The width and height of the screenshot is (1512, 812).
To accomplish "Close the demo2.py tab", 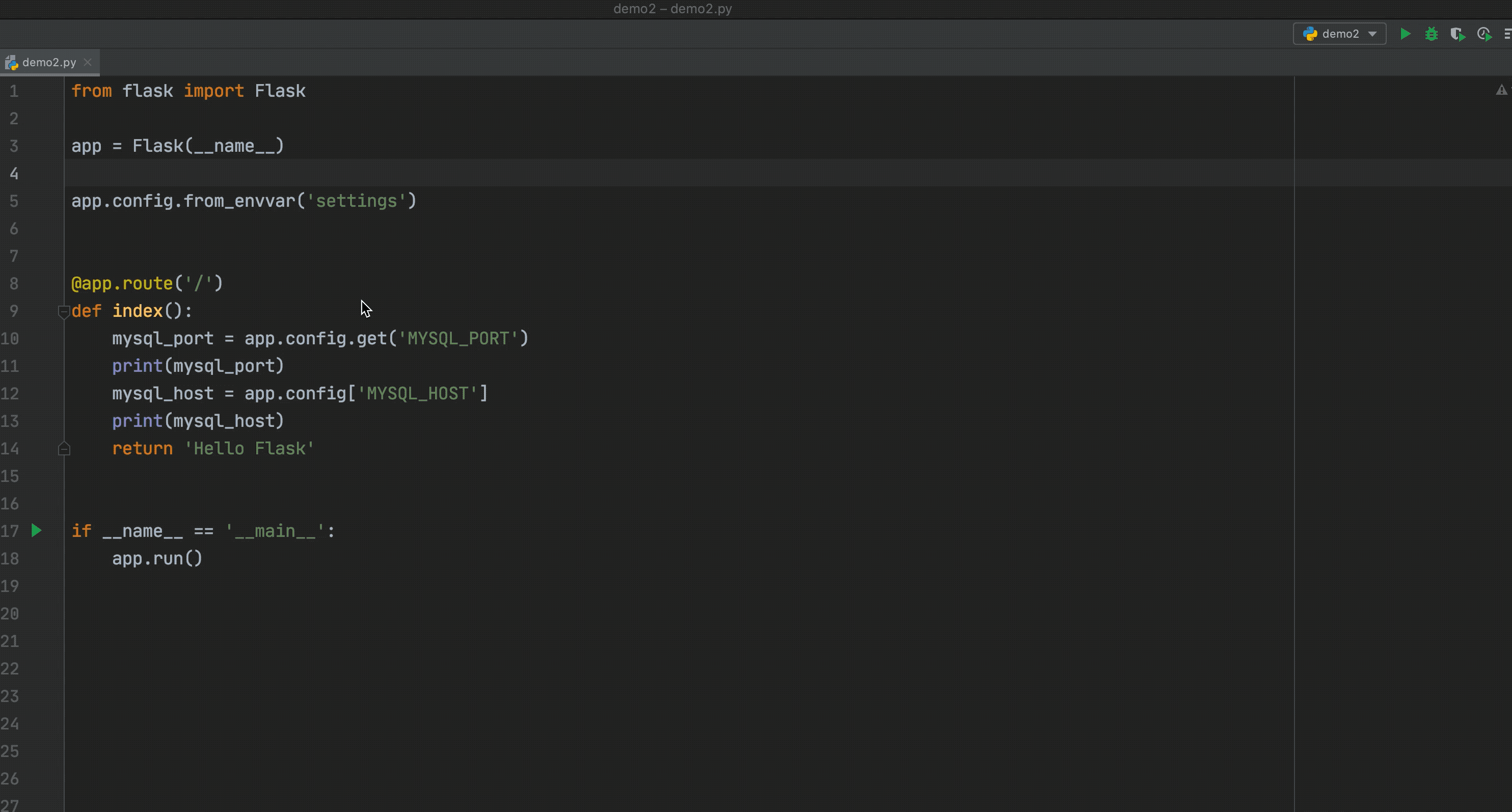I will 88,62.
